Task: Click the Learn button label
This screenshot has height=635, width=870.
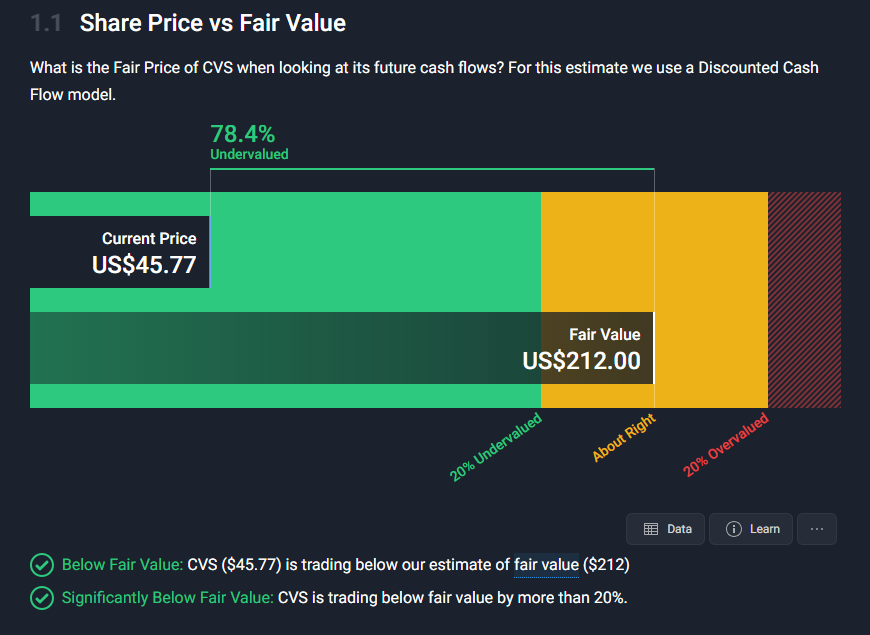Action: (x=765, y=529)
